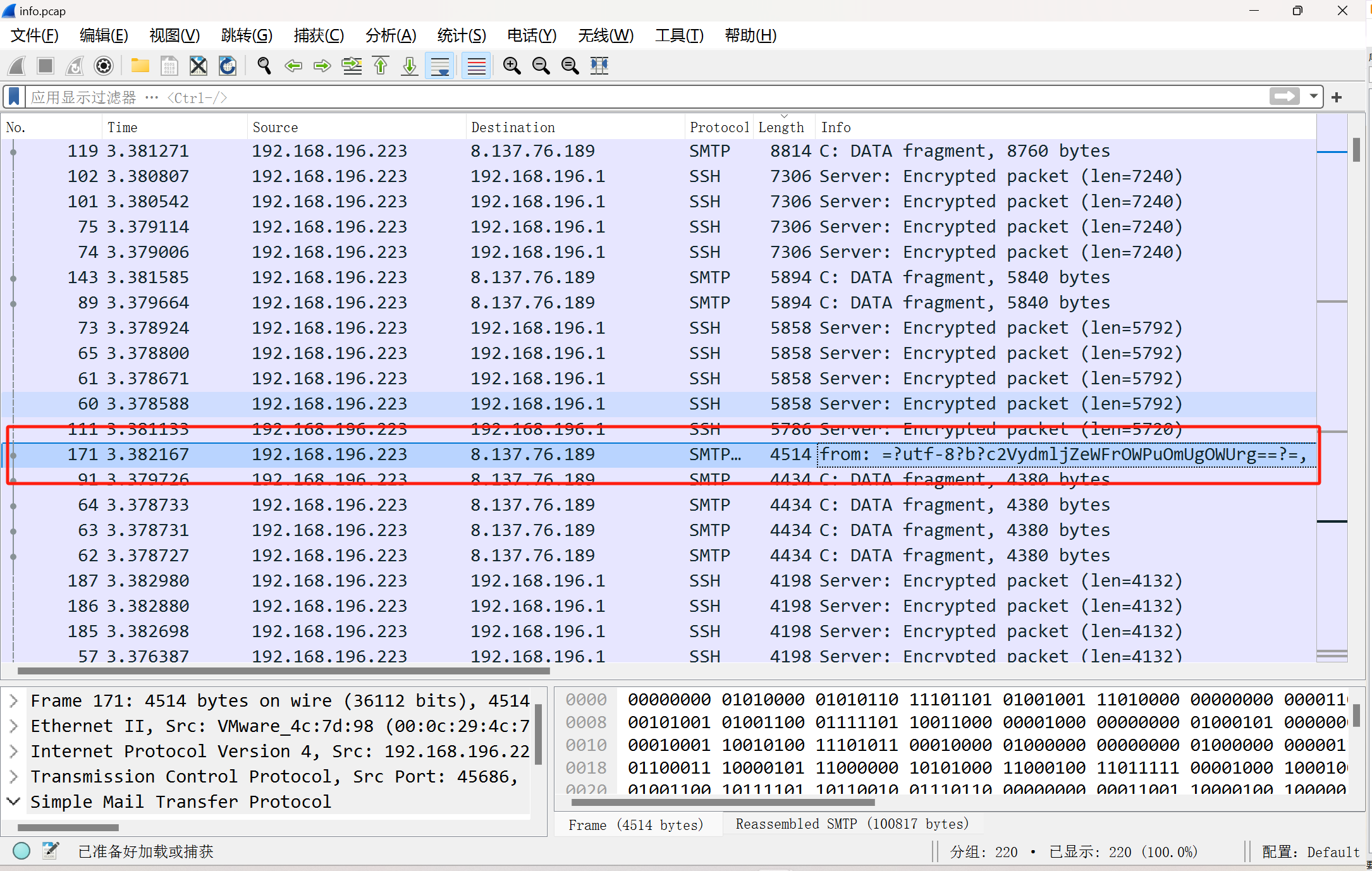Sort by the Protocol column header
Screen dimensions: 1372x871
(x=719, y=127)
